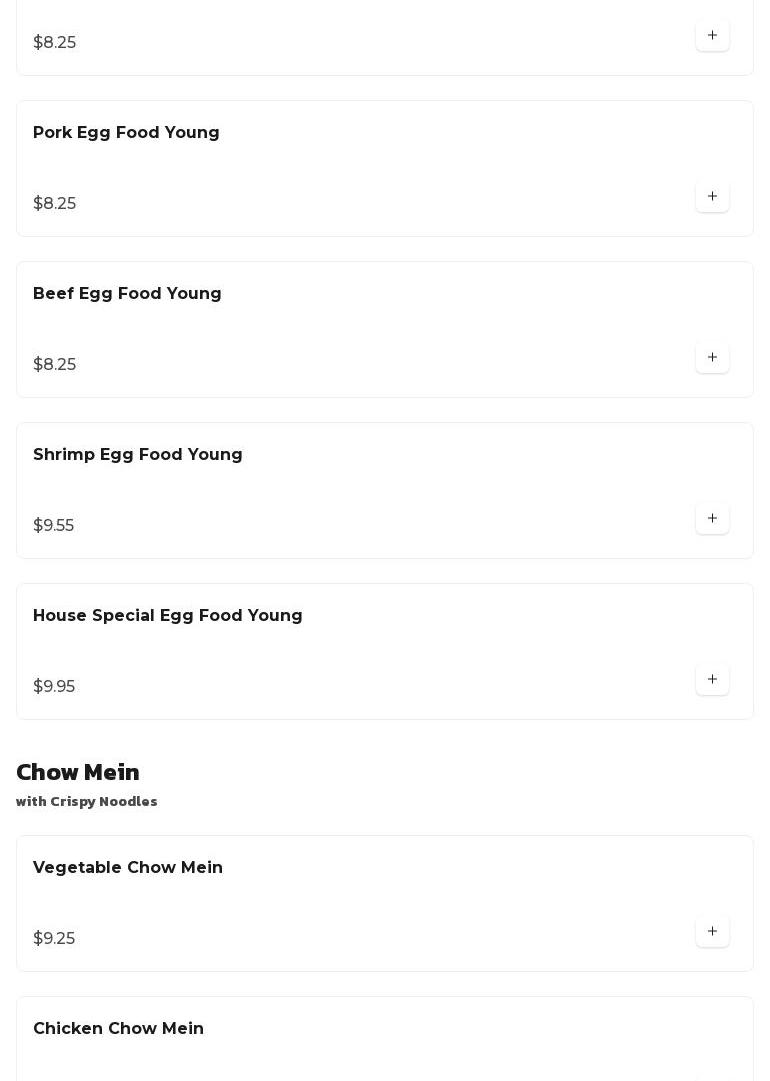Click the $8.25 Beef Egg Food Young price

click(55, 365)
